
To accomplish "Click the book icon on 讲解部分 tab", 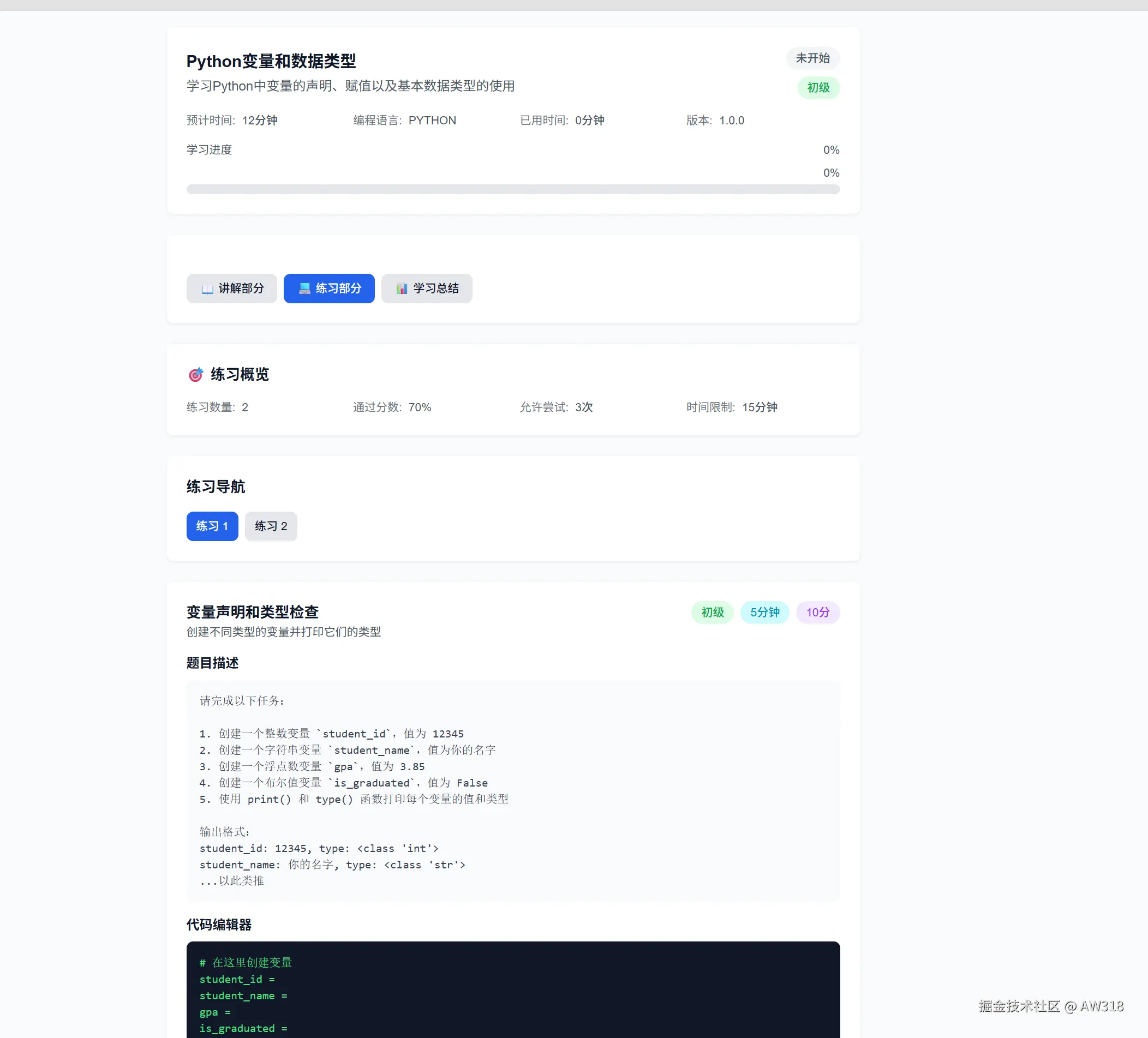I will point(207,289).
